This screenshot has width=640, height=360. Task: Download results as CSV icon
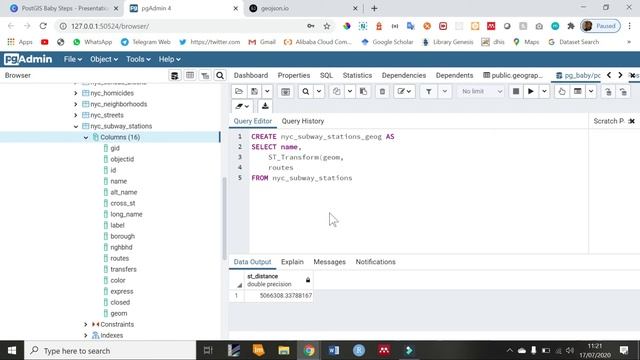[x=265, y=106]
